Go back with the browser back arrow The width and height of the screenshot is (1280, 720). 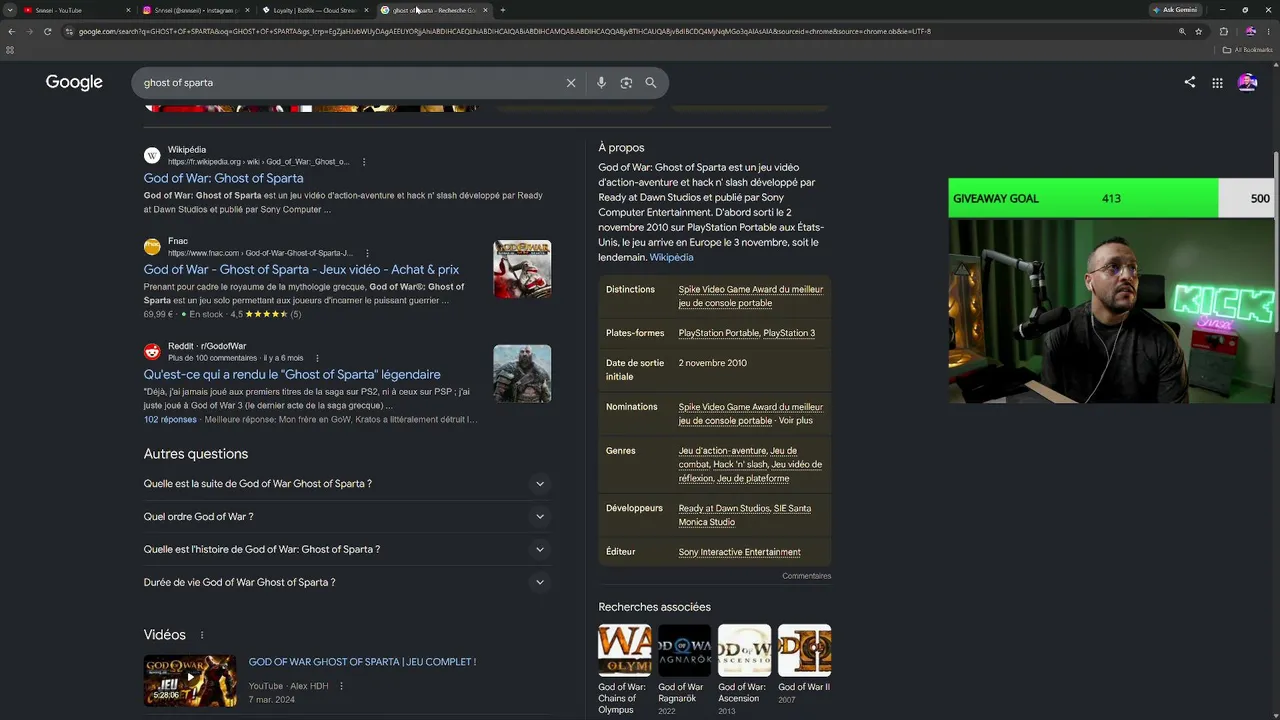click(11, 31)
